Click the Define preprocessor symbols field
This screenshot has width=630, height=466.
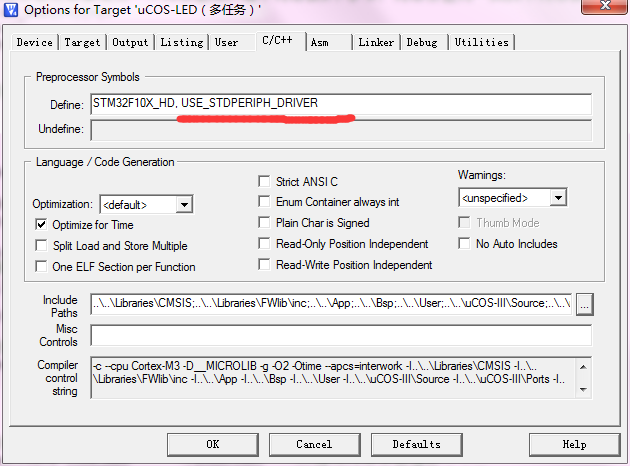340,104
